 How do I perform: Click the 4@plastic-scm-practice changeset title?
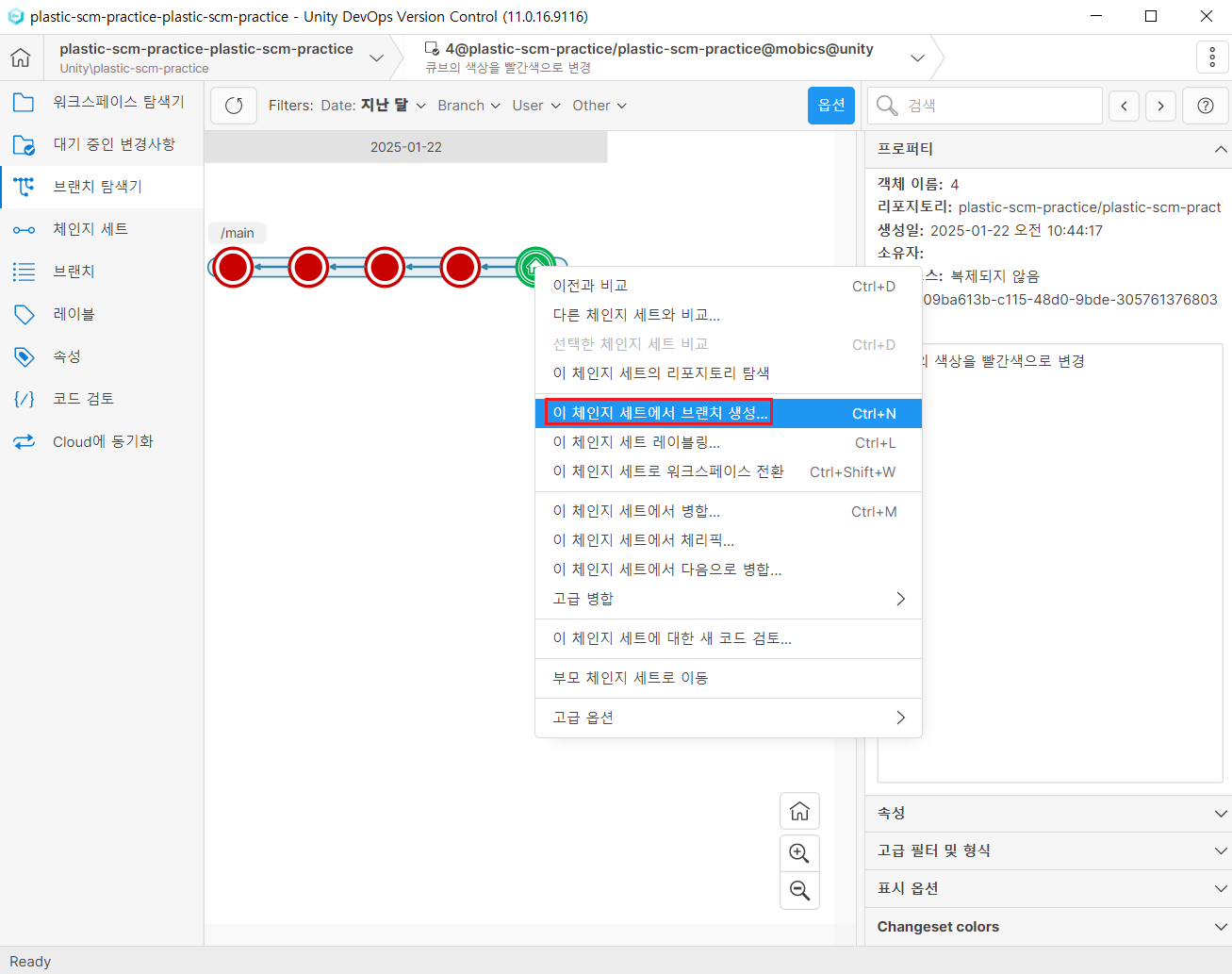(660, 49)
